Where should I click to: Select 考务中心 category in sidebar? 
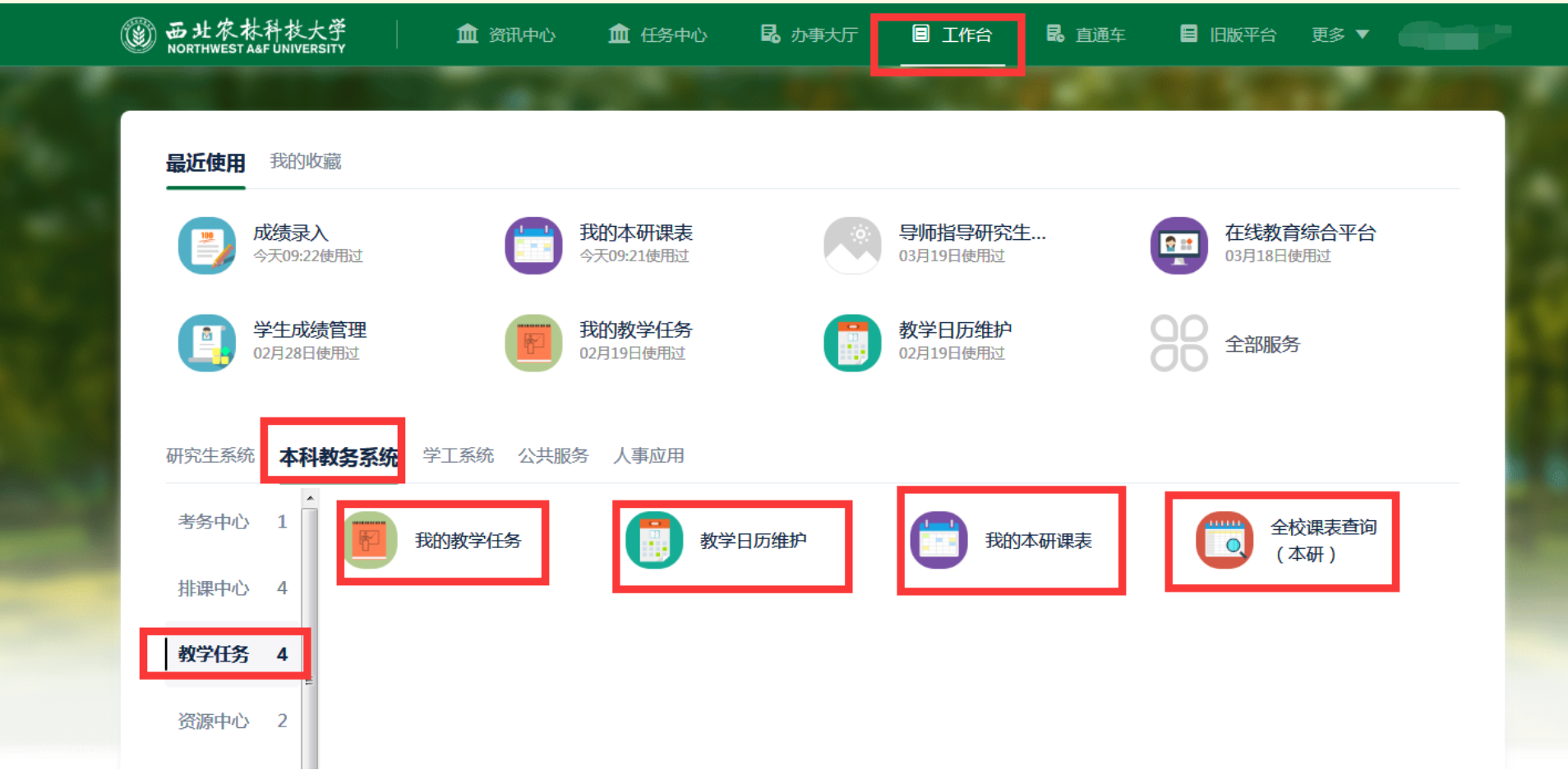214,521
